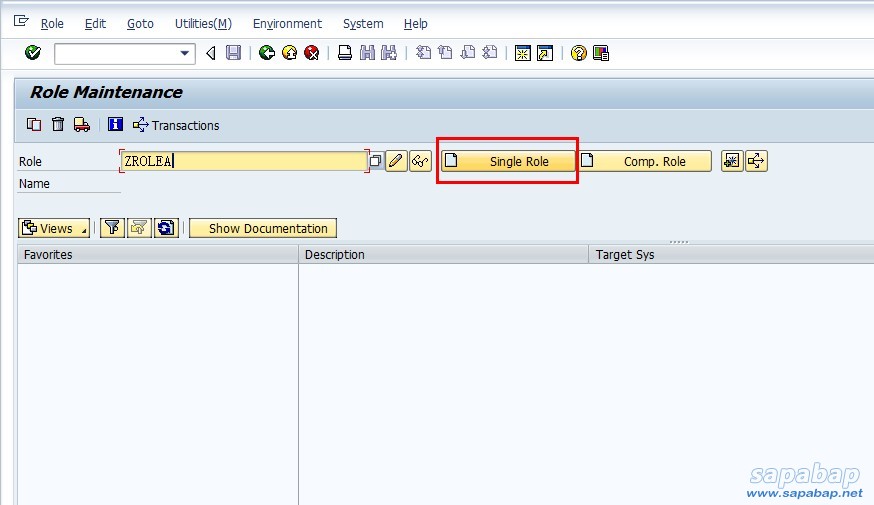Click the Display role glasses icon
874x505 pixels.
click(420, 161)
